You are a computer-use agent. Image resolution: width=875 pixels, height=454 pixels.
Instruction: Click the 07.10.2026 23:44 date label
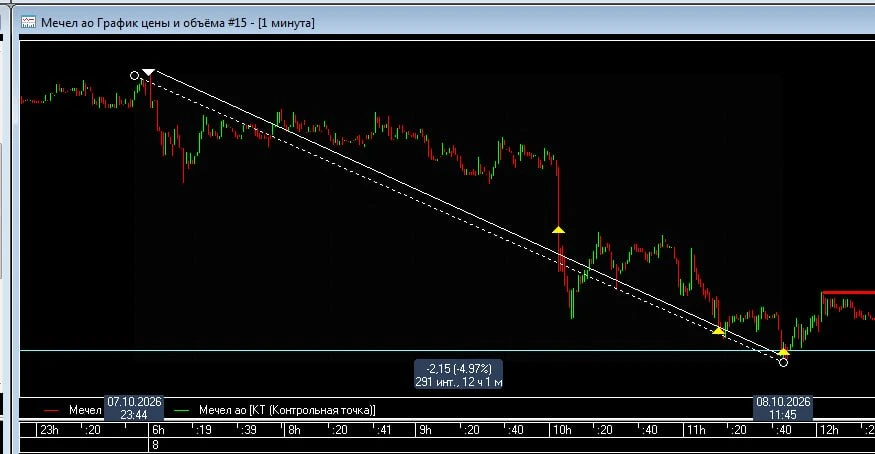[x=134, y=408]
